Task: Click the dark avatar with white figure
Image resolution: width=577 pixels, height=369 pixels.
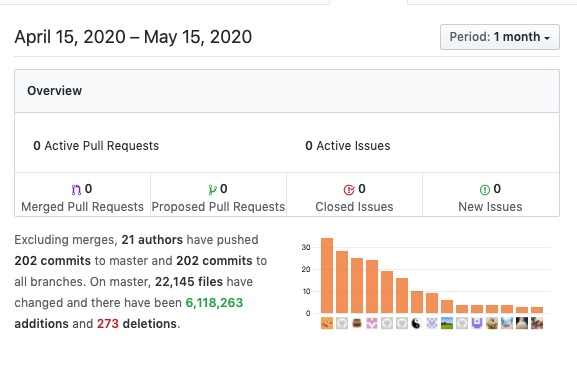Action: (522, 323)
